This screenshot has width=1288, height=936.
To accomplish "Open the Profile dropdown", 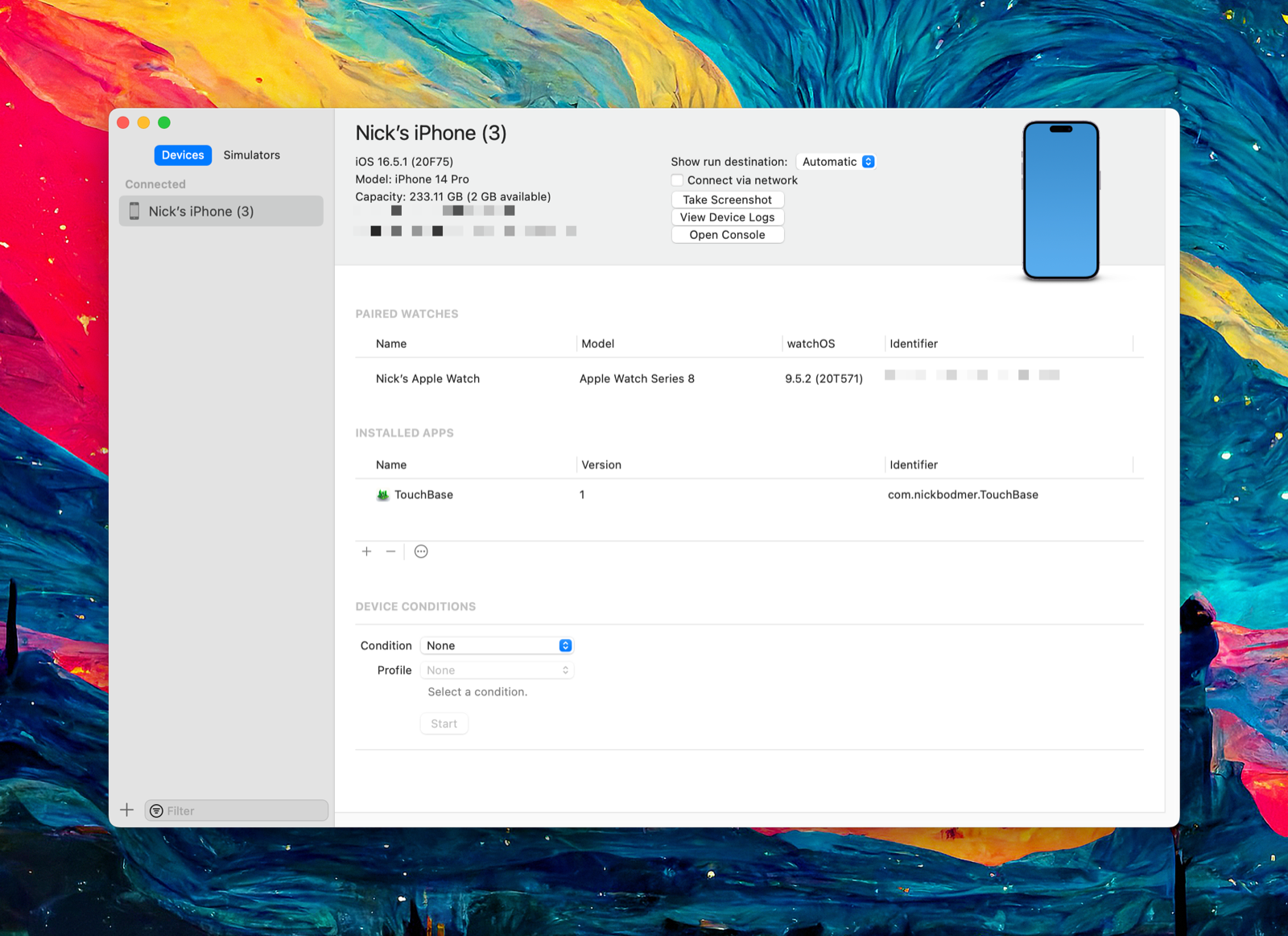I will [497, 670].
